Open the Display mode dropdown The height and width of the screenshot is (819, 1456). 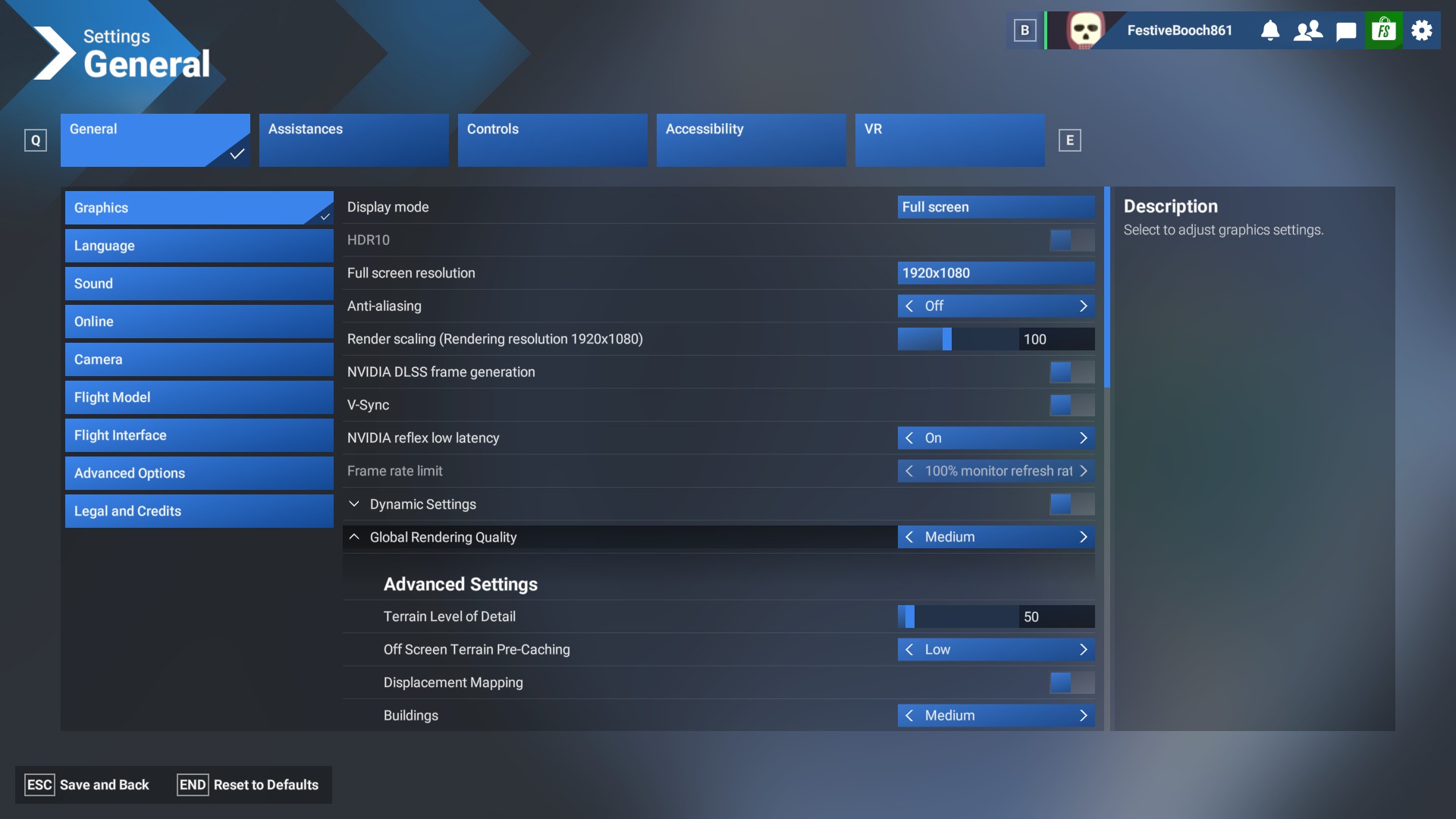(x=996, y=207)
